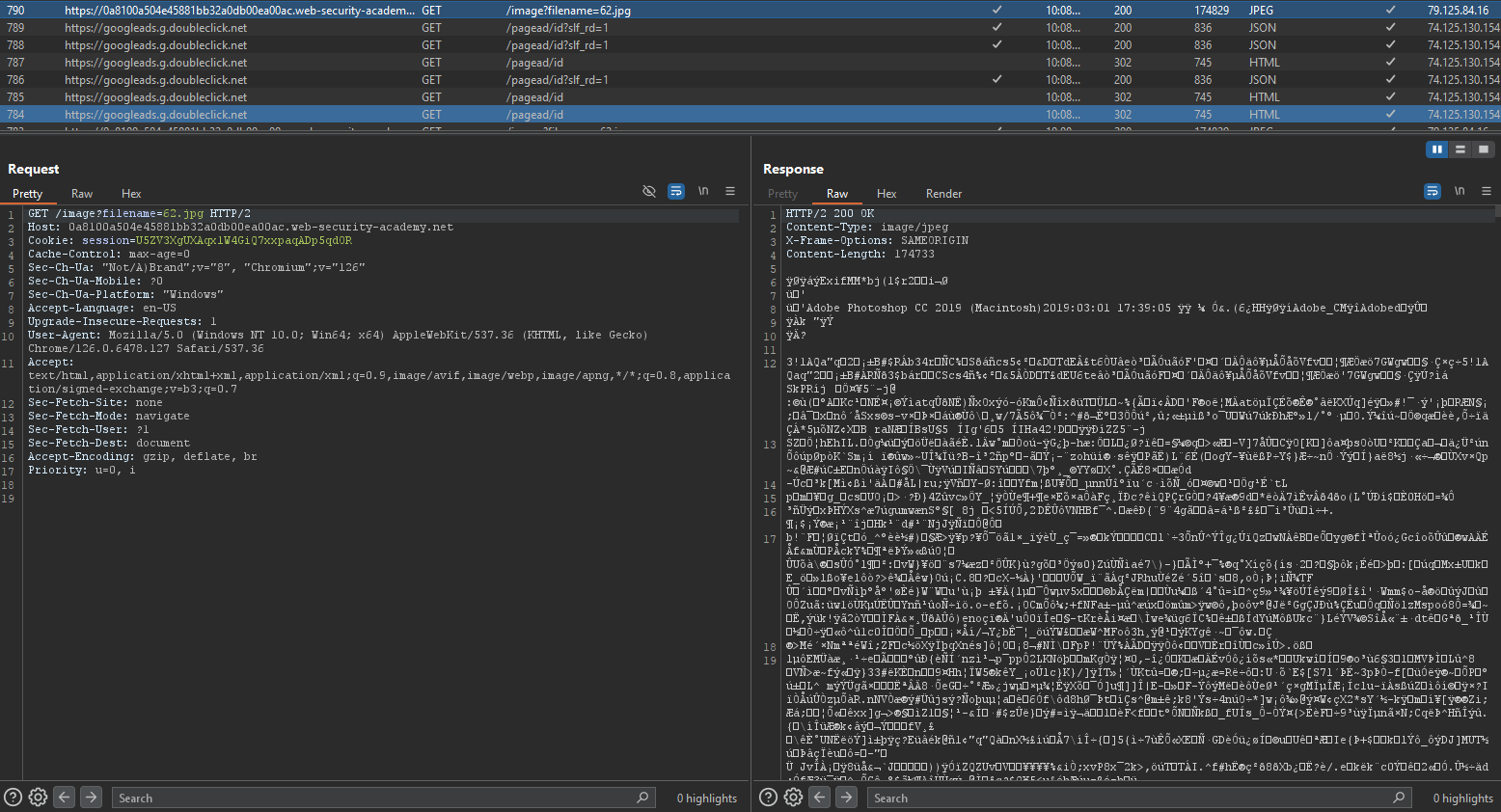Go to previous match in Request search
The width and height of the screenshot is (1501, 812).
click(x=64, y=798)
